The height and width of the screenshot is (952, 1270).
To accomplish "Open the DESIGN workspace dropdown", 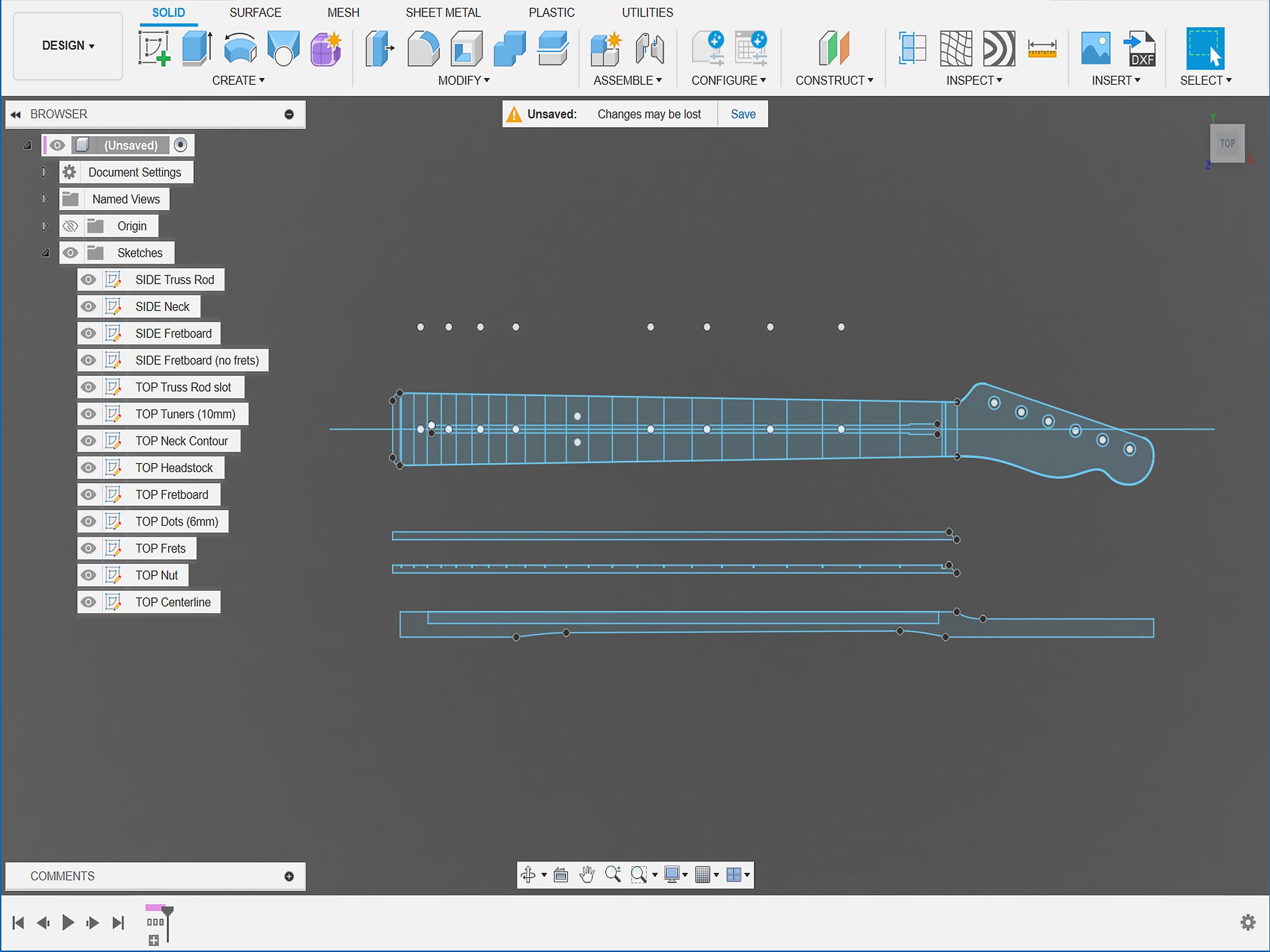I will (x=67, y=45).
